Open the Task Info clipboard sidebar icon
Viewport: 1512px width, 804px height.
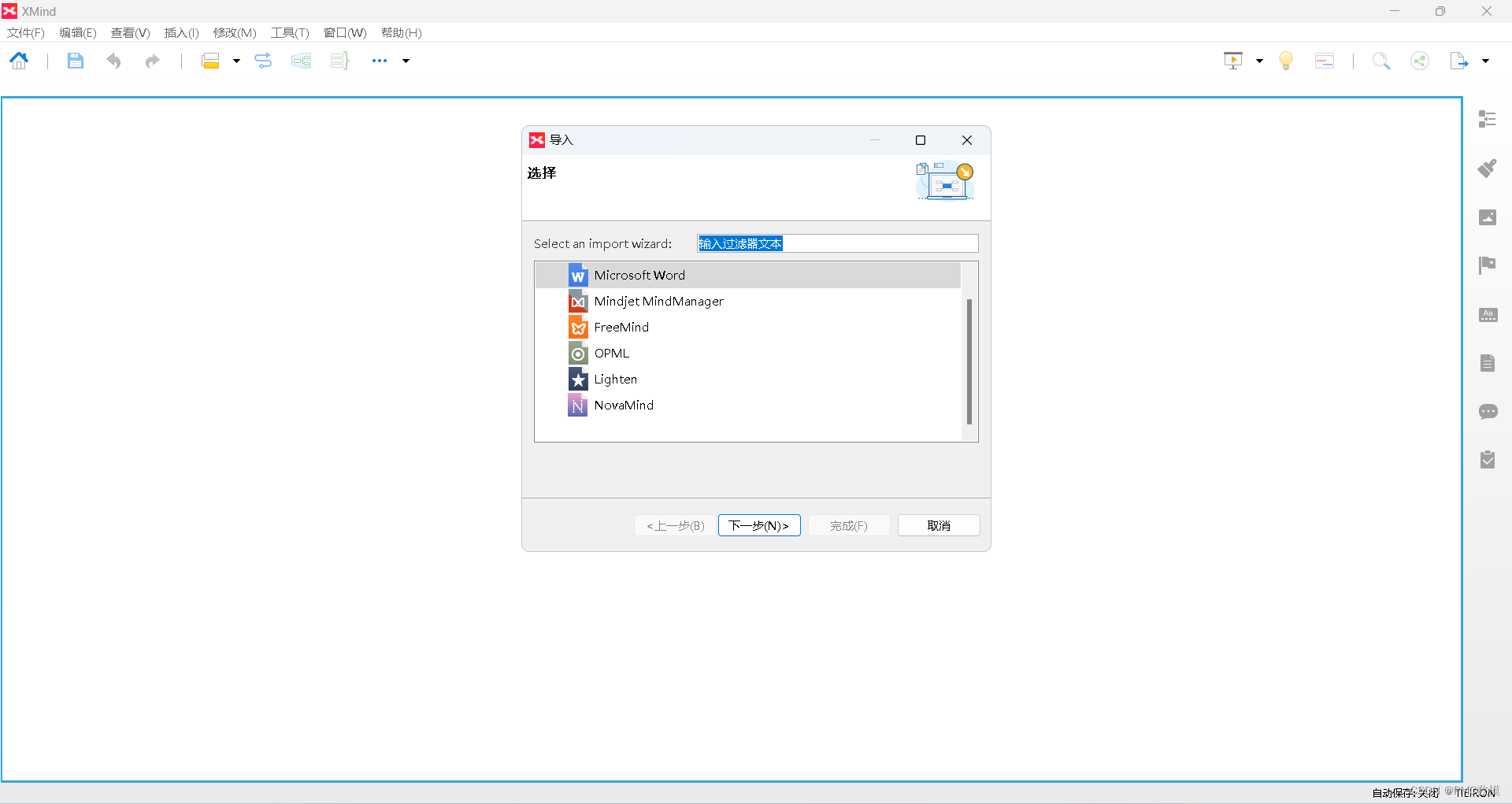point(1488,460)
